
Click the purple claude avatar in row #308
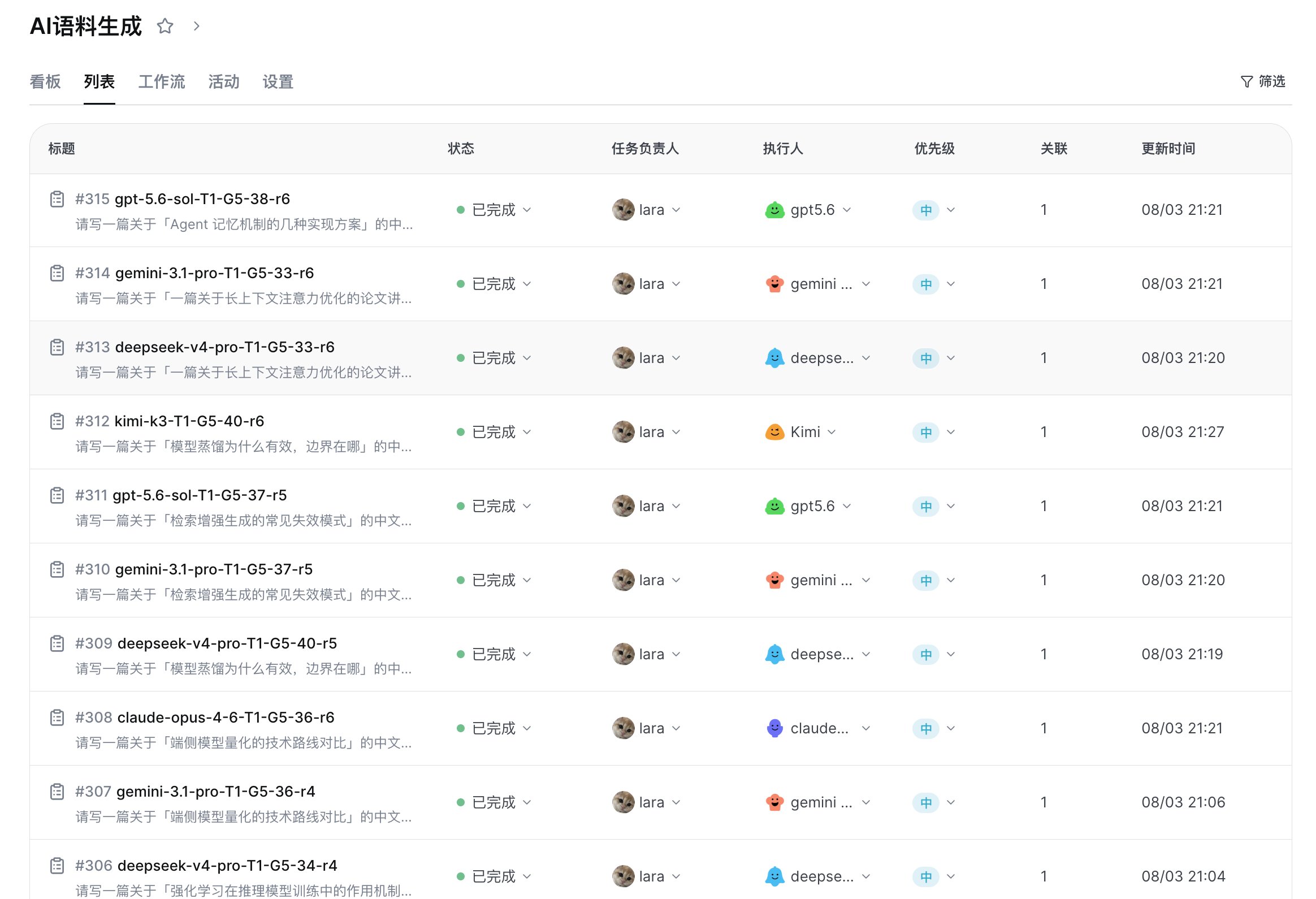coord(774,728)
